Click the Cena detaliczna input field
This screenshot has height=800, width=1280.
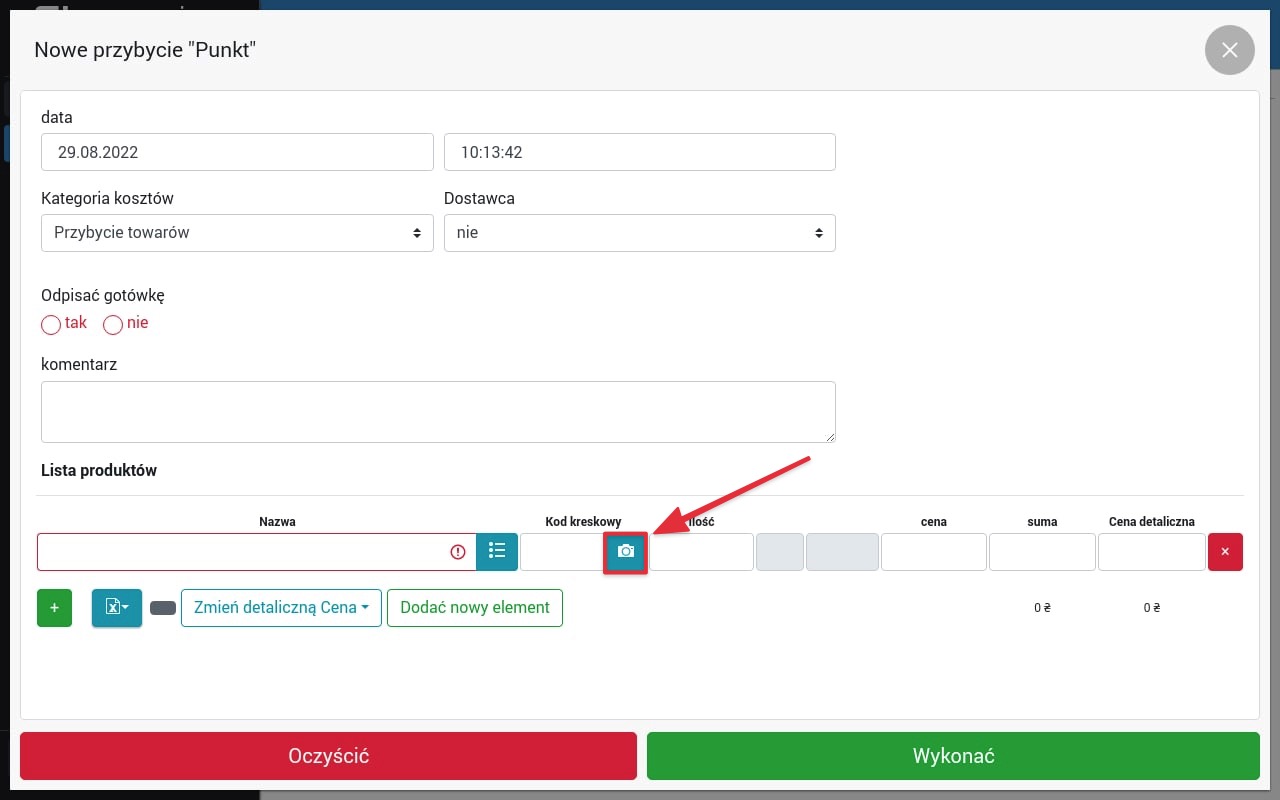point(1151,552)
